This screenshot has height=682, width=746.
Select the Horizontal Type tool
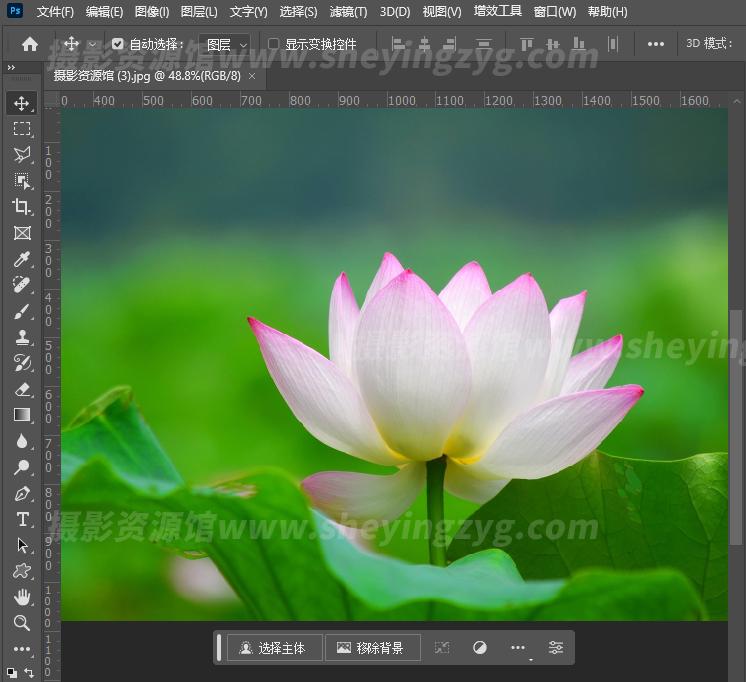[22, 520]
